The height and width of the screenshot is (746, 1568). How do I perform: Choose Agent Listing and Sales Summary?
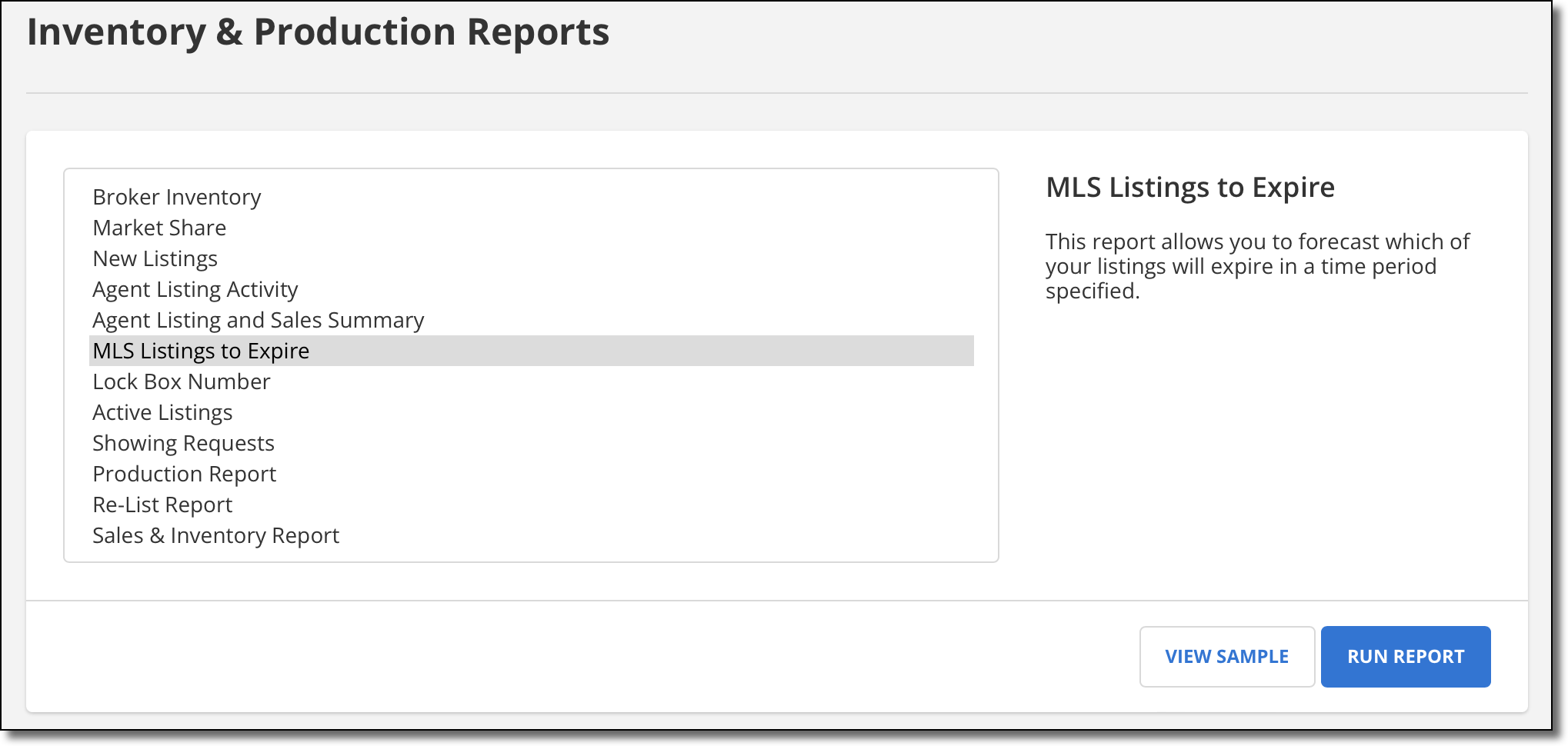click(258, 320)
